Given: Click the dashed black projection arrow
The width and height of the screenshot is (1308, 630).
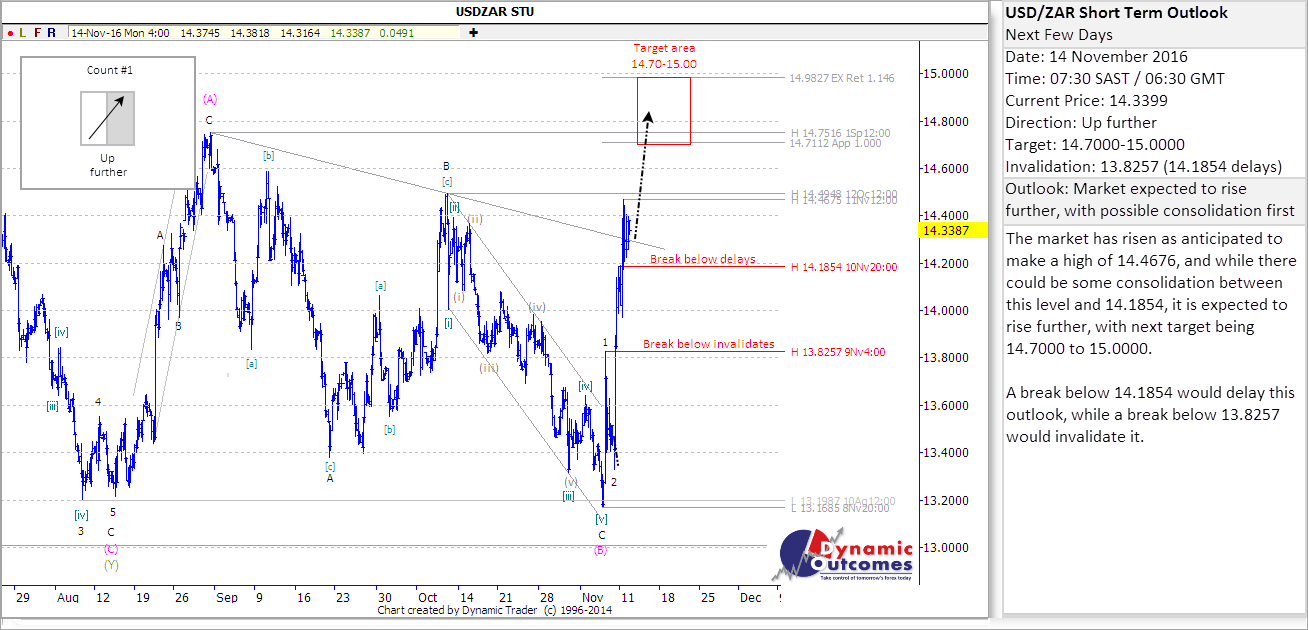Looking at the screenshot, I should 642,175.
